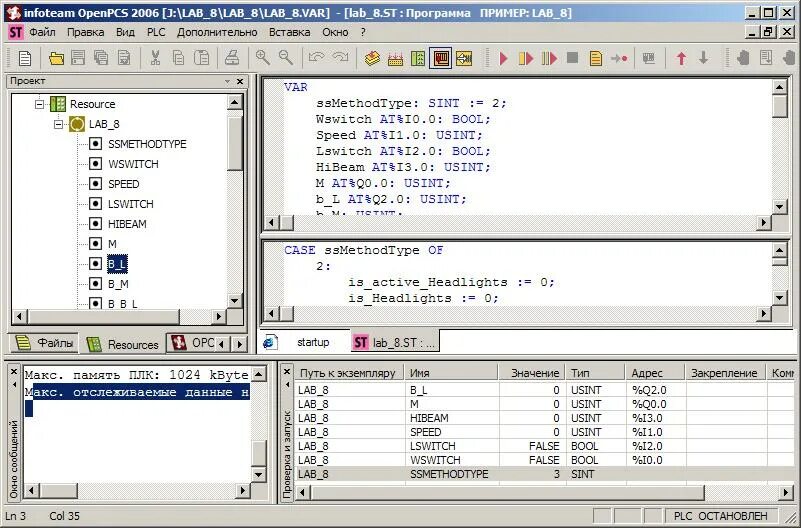Open the Вид menu
The image size is (801, 528).
point(125,32)
